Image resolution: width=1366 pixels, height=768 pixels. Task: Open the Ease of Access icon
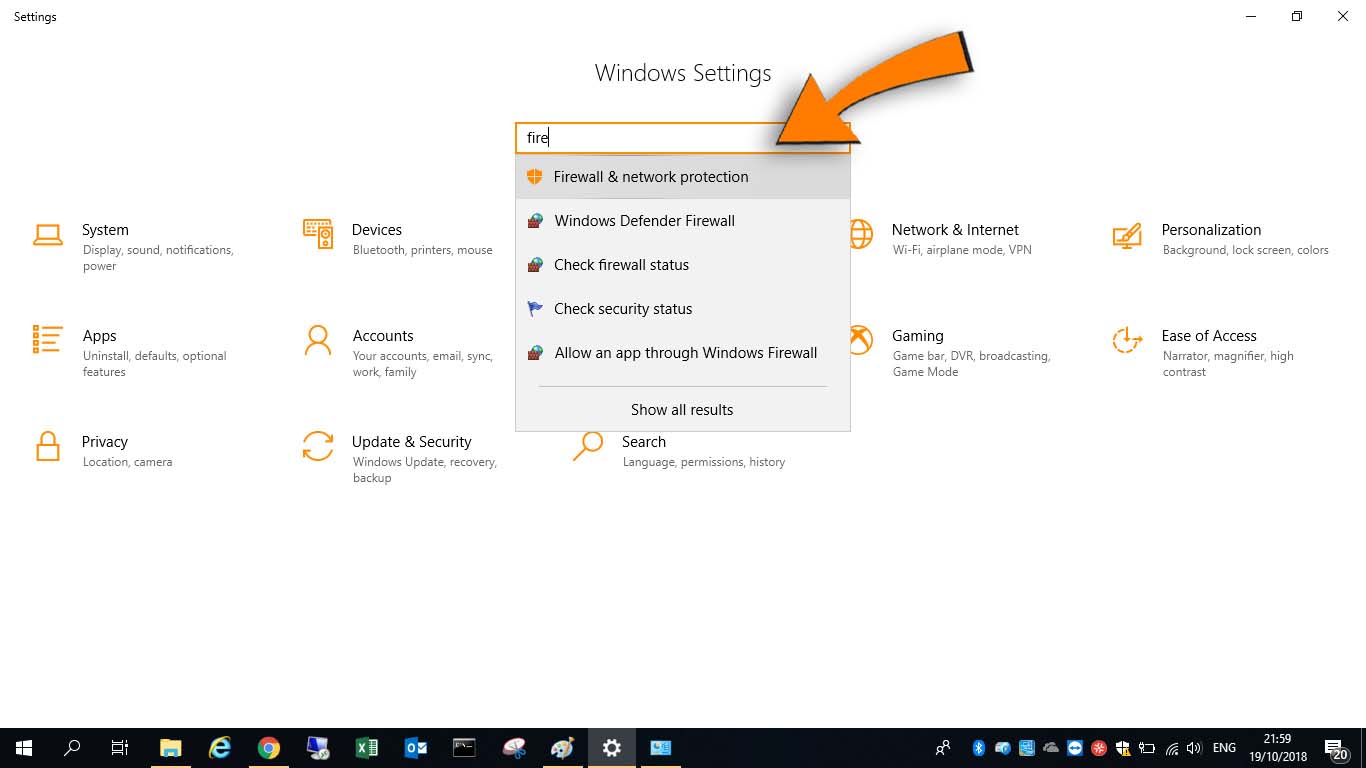pyautogui.click(x=1127, y=340)
